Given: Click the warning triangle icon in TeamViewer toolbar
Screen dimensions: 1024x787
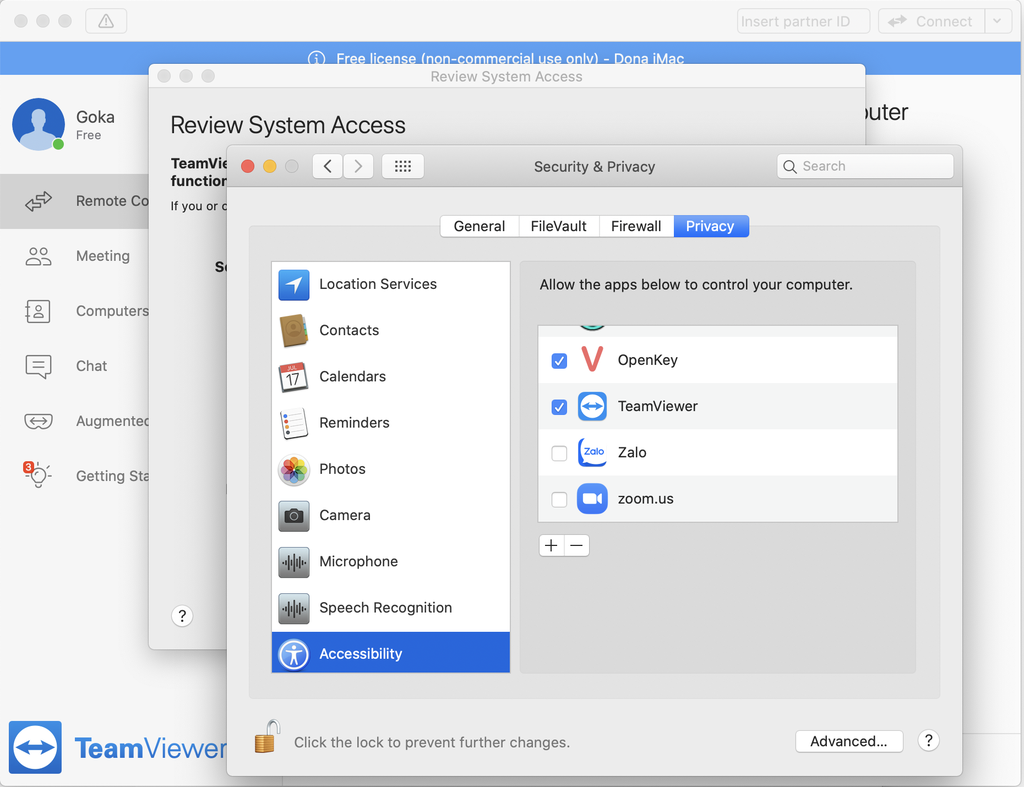Looking at the screenshot, I should (106, 22).
